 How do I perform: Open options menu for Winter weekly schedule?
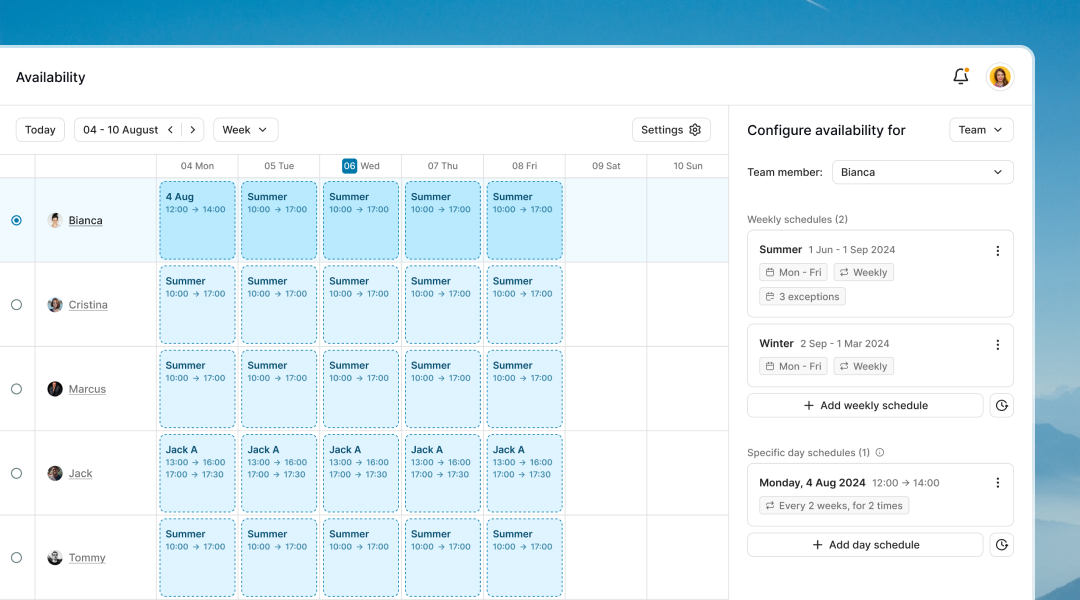[x=997, y=344]
